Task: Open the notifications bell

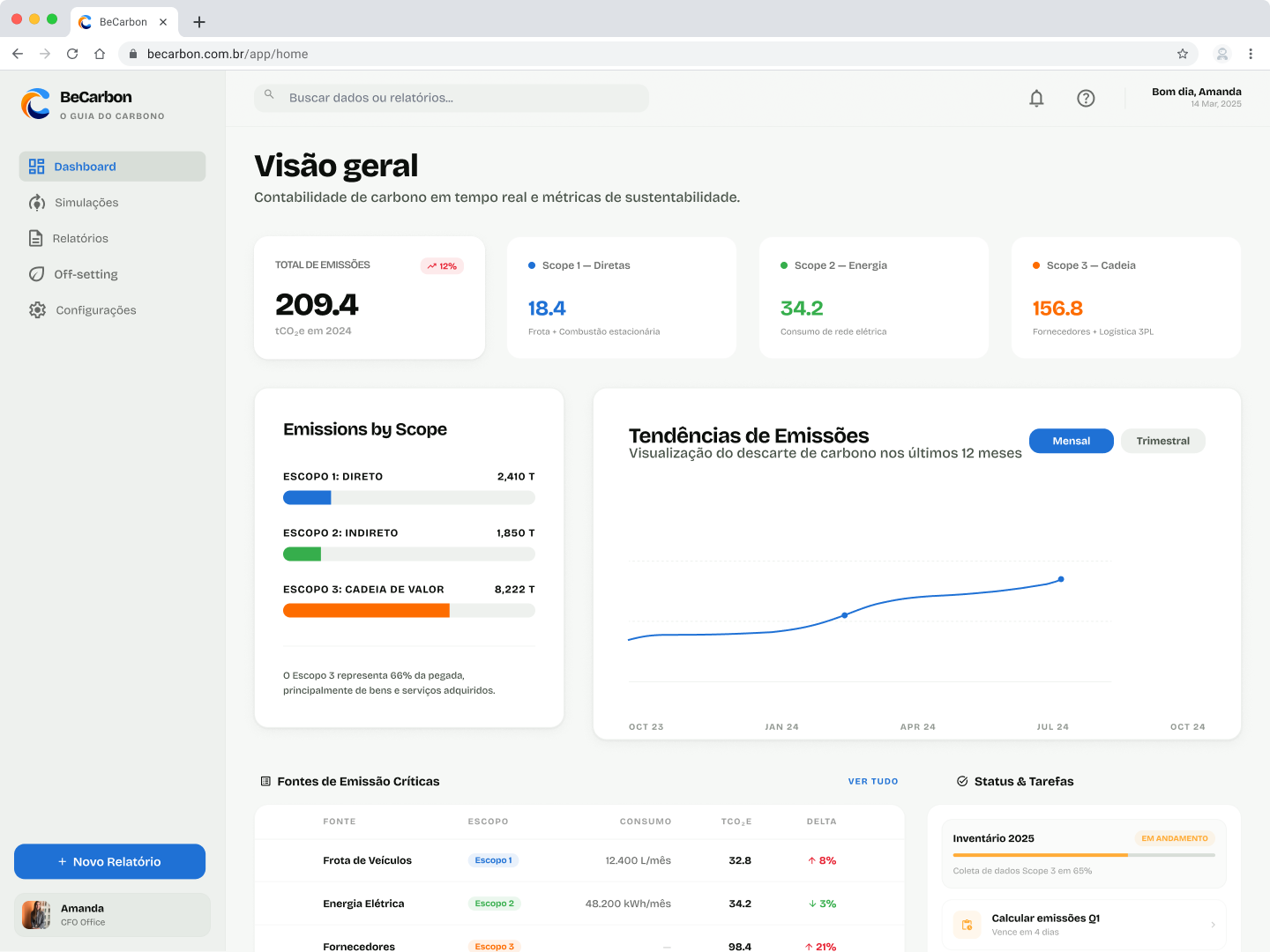Action: [x=1036, y=98]
